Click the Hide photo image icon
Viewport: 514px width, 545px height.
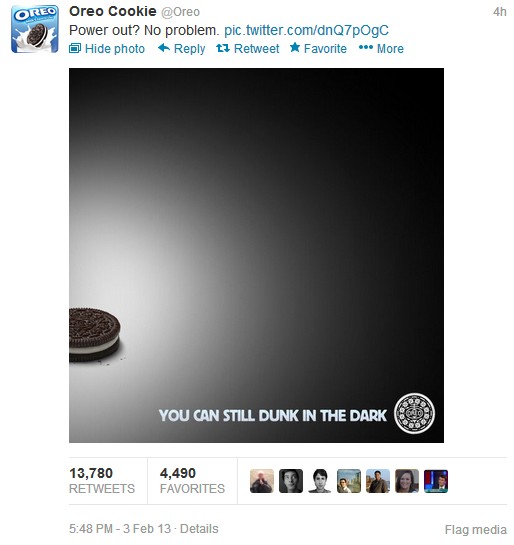tap(75, 48)
